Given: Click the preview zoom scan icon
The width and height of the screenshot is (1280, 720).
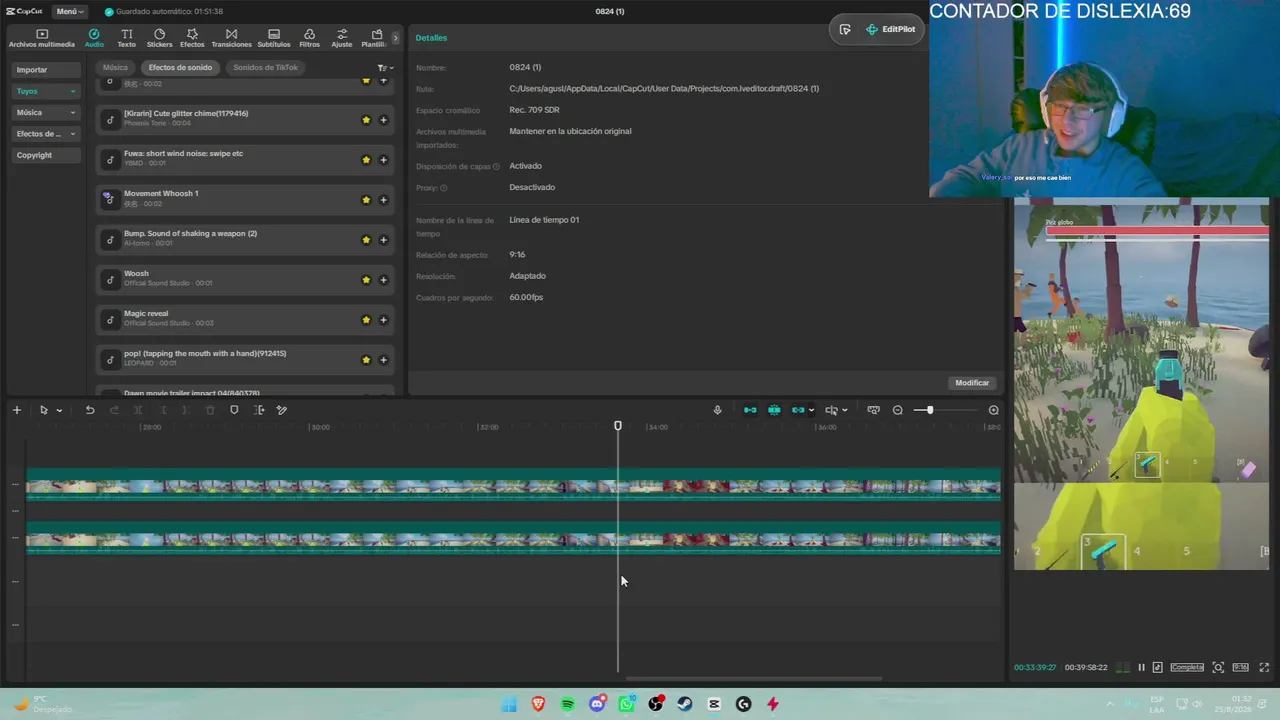Looking at the screenshot, I should coord(1218,667).
